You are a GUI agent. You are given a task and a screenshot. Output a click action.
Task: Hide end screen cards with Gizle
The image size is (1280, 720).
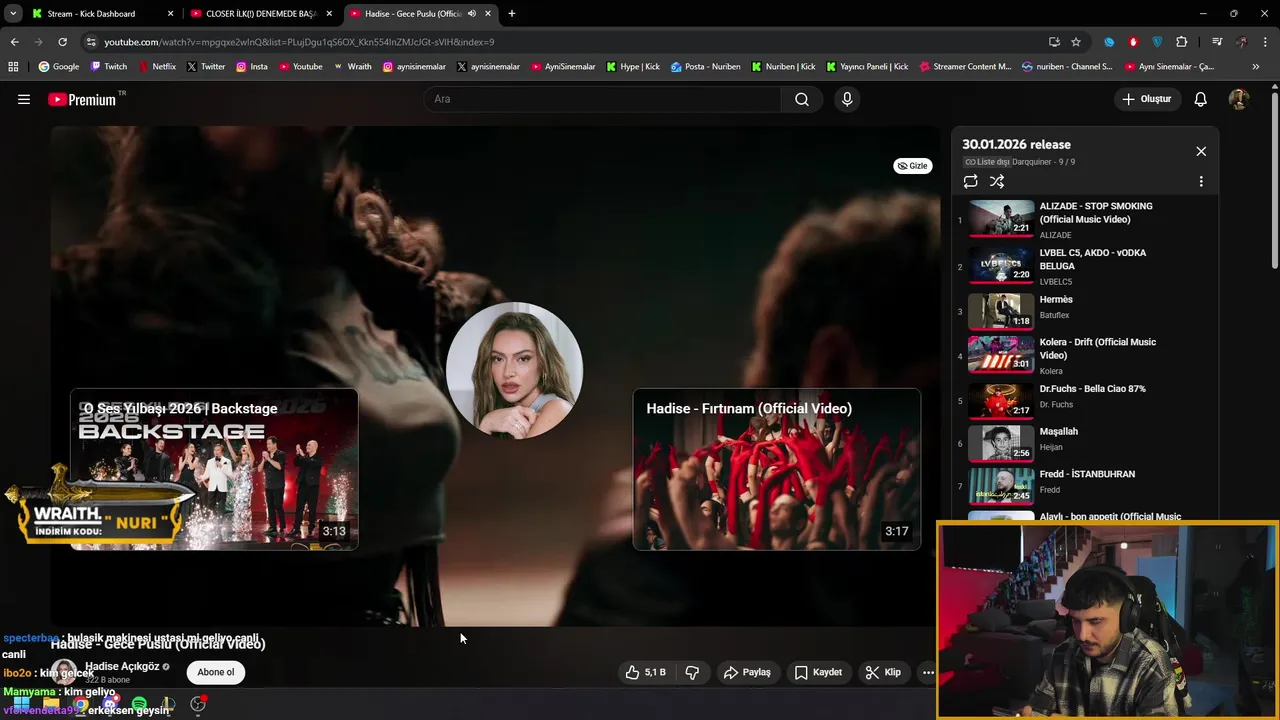pos(912,166)
